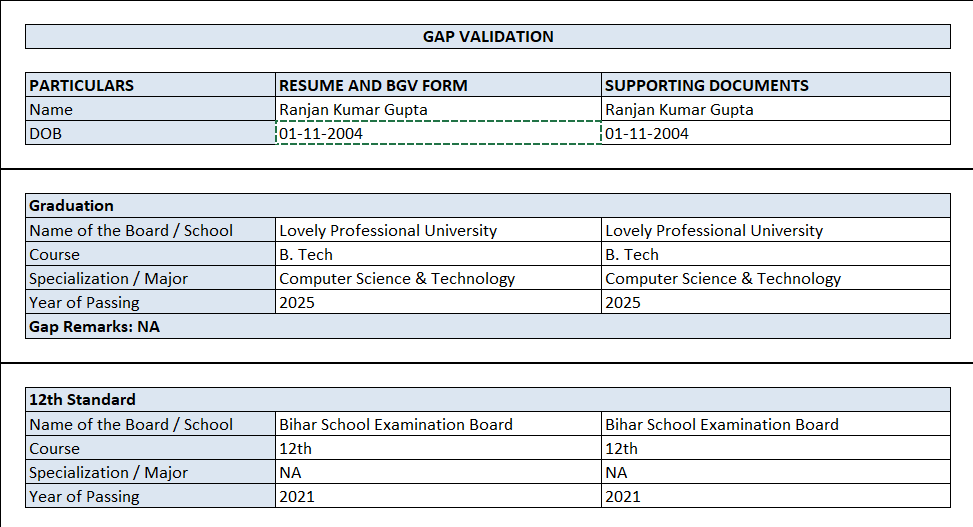Select Lovely Professional University in the Resume column

(438, 230)
